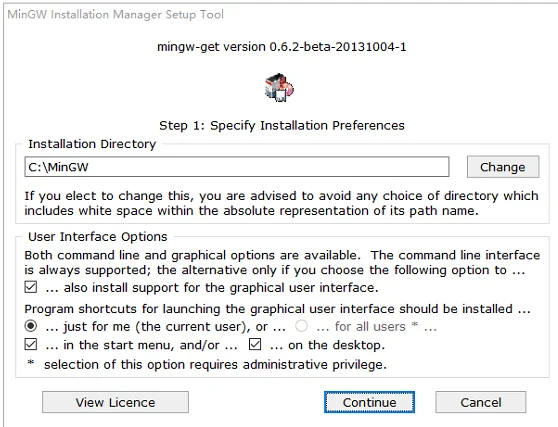The height and width of the screenshot is (427, 558).
Task: Toggle the graphical user interface support checkbox
Action: tap(31, 287)
